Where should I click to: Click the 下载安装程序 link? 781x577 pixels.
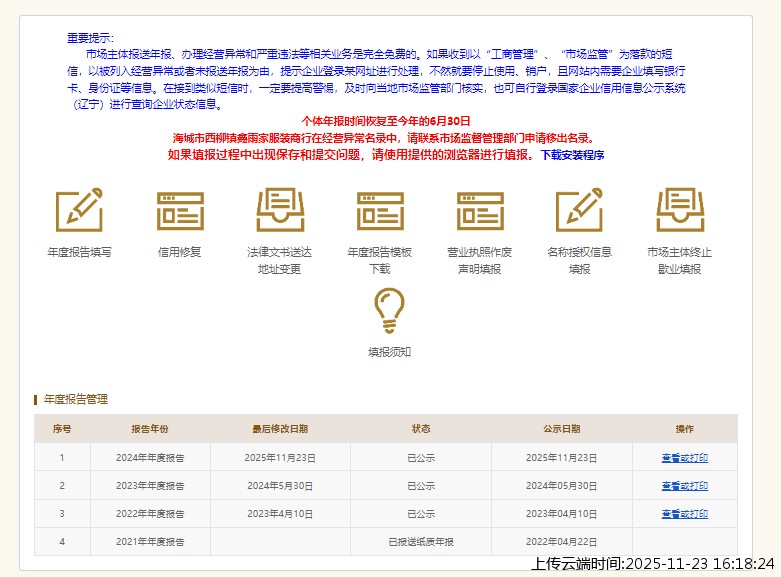(572, 155)
